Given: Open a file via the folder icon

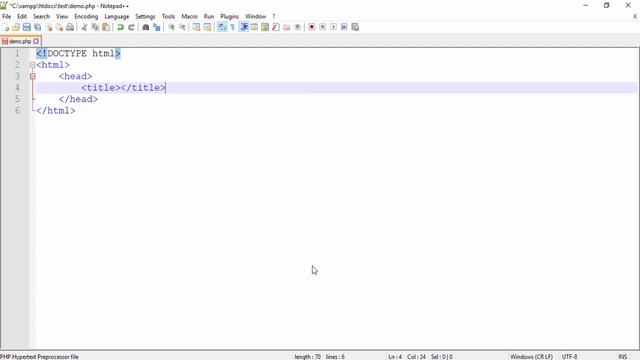Looking at the screenshot, I should click(16, 27).
